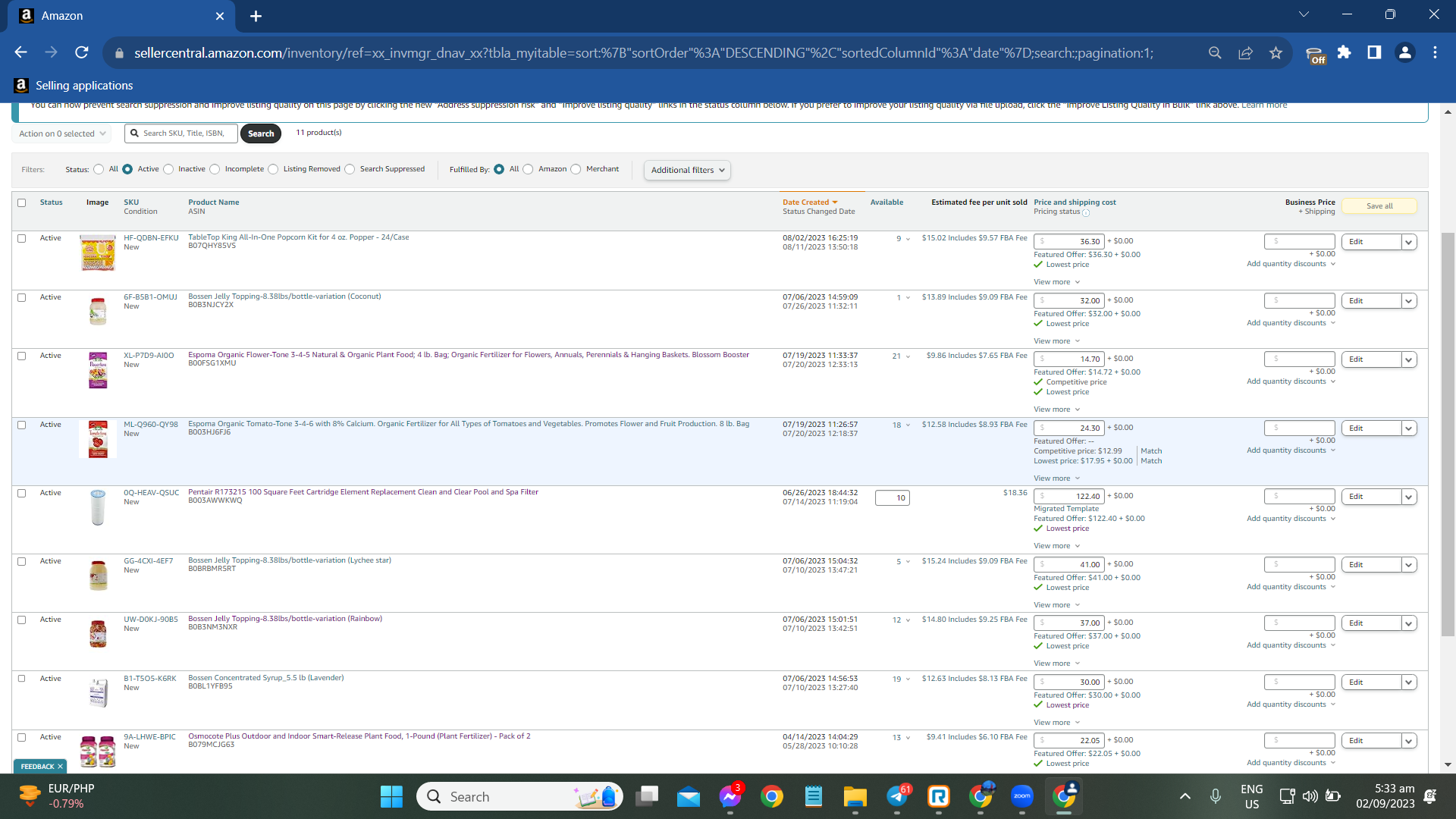Check the box for SKU HF-QDBN-EFKU

pos(22,238)
